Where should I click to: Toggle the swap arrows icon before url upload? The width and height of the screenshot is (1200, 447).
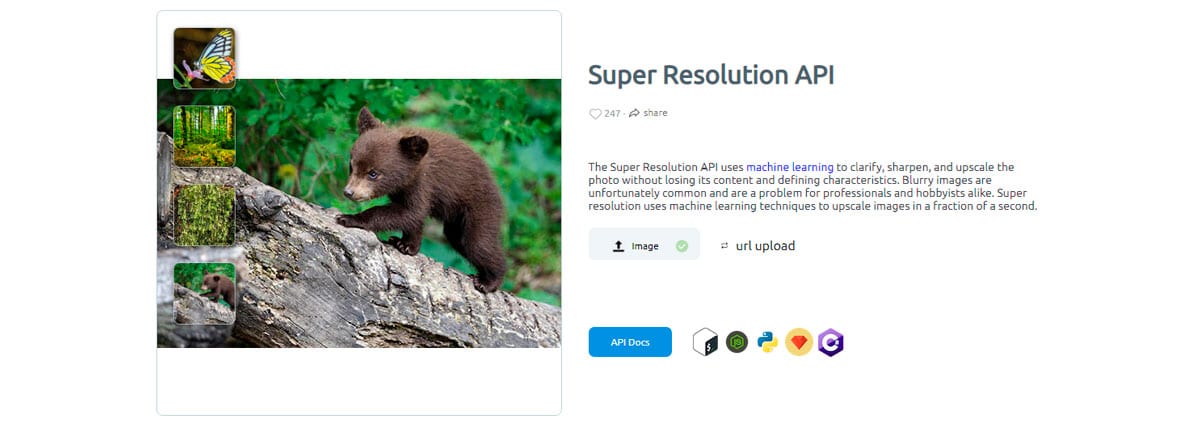point(725,246)
